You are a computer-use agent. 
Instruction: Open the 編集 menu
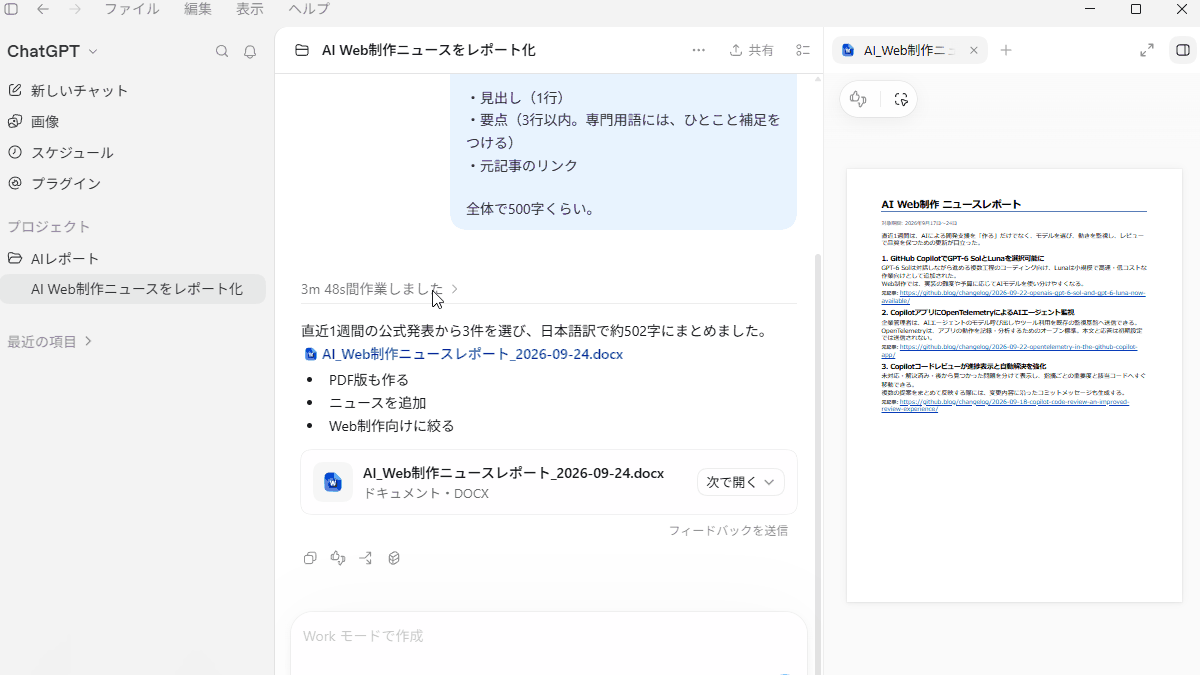(x=198, y=9)
